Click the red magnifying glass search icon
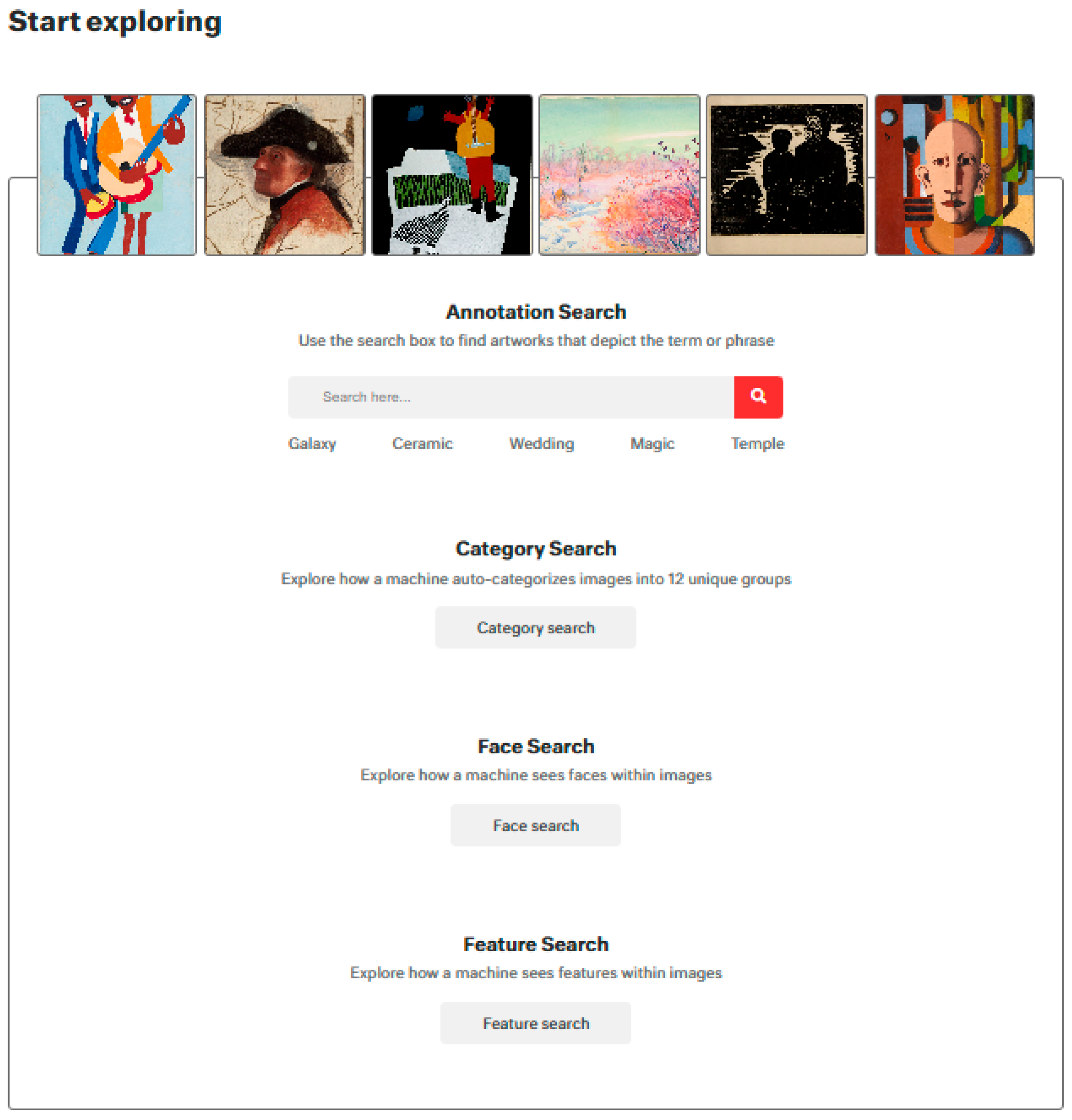Image resolution: width=1072 pixels, height=1120 pixels. point(758,397)
